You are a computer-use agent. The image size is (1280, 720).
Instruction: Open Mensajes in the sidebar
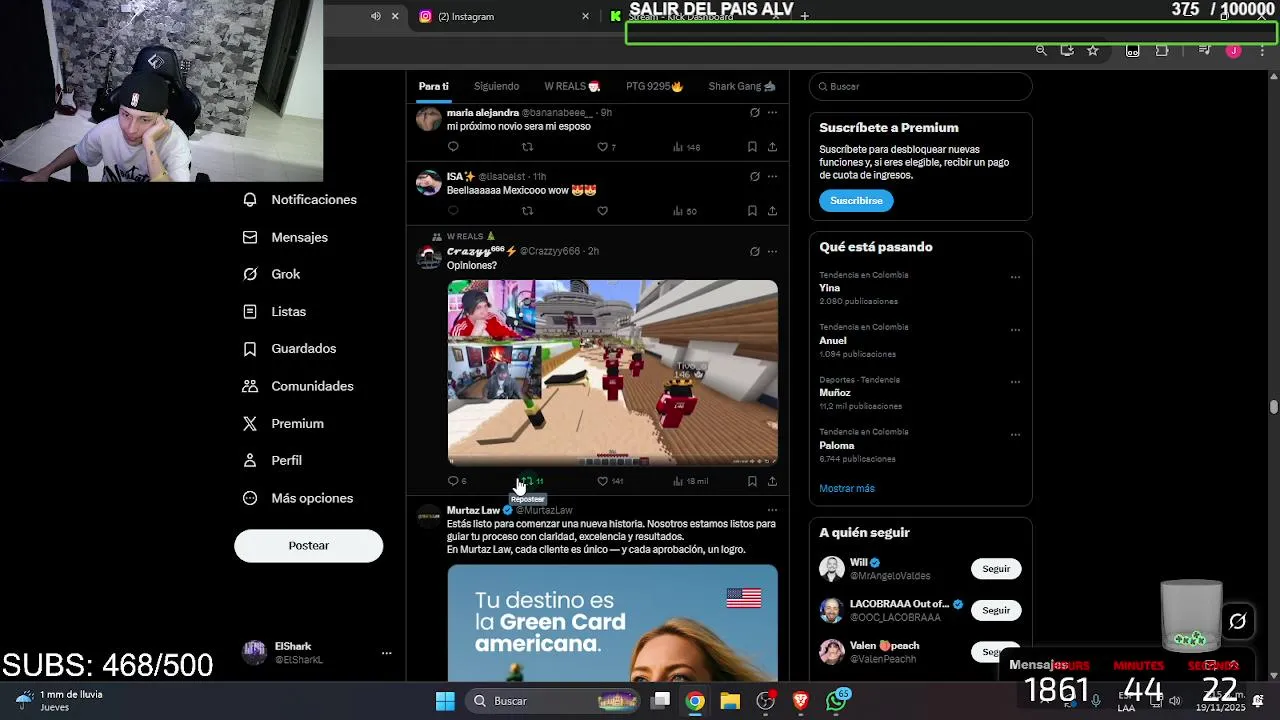click(x=286, y=237)
